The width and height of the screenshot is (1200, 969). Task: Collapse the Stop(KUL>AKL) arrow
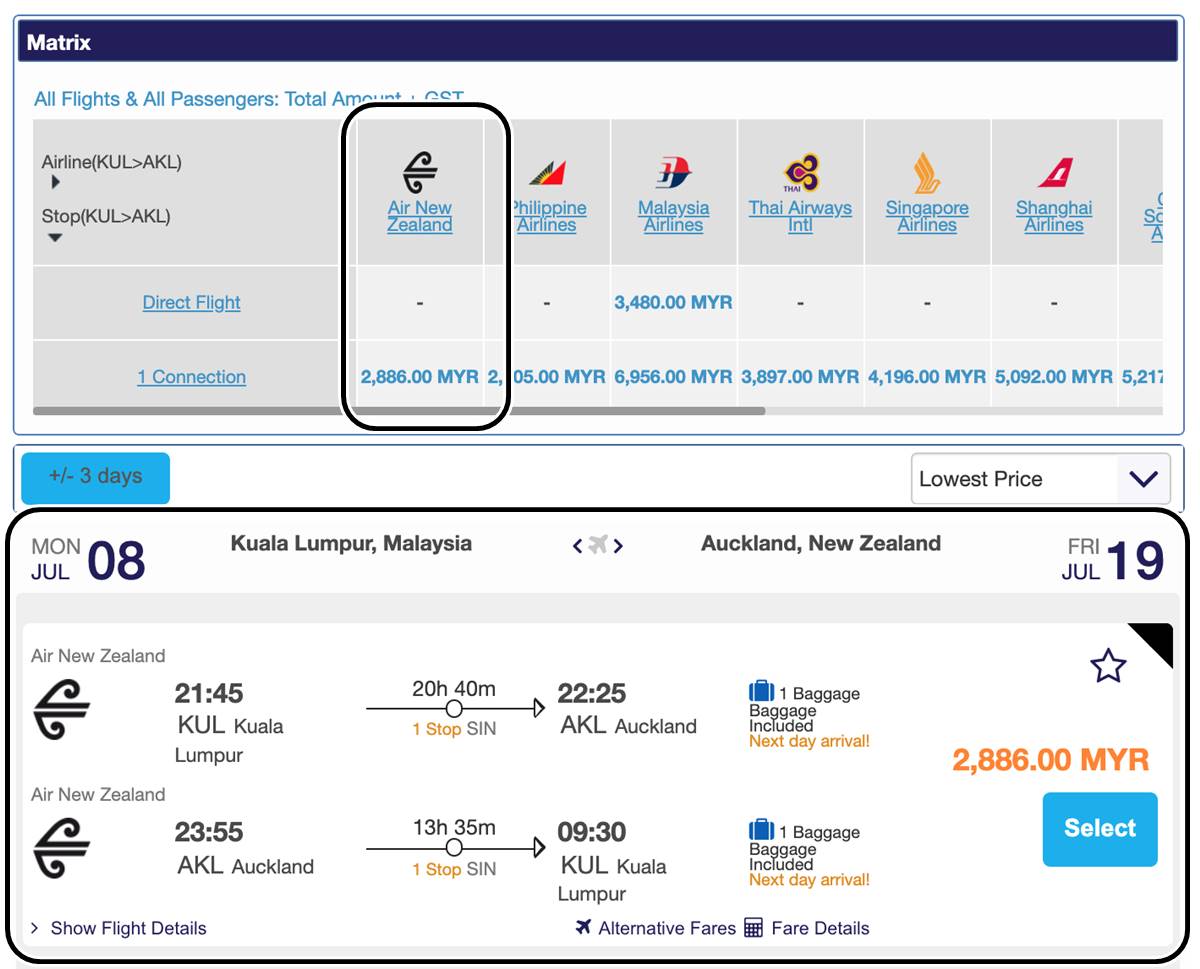(x=55, y=237)
